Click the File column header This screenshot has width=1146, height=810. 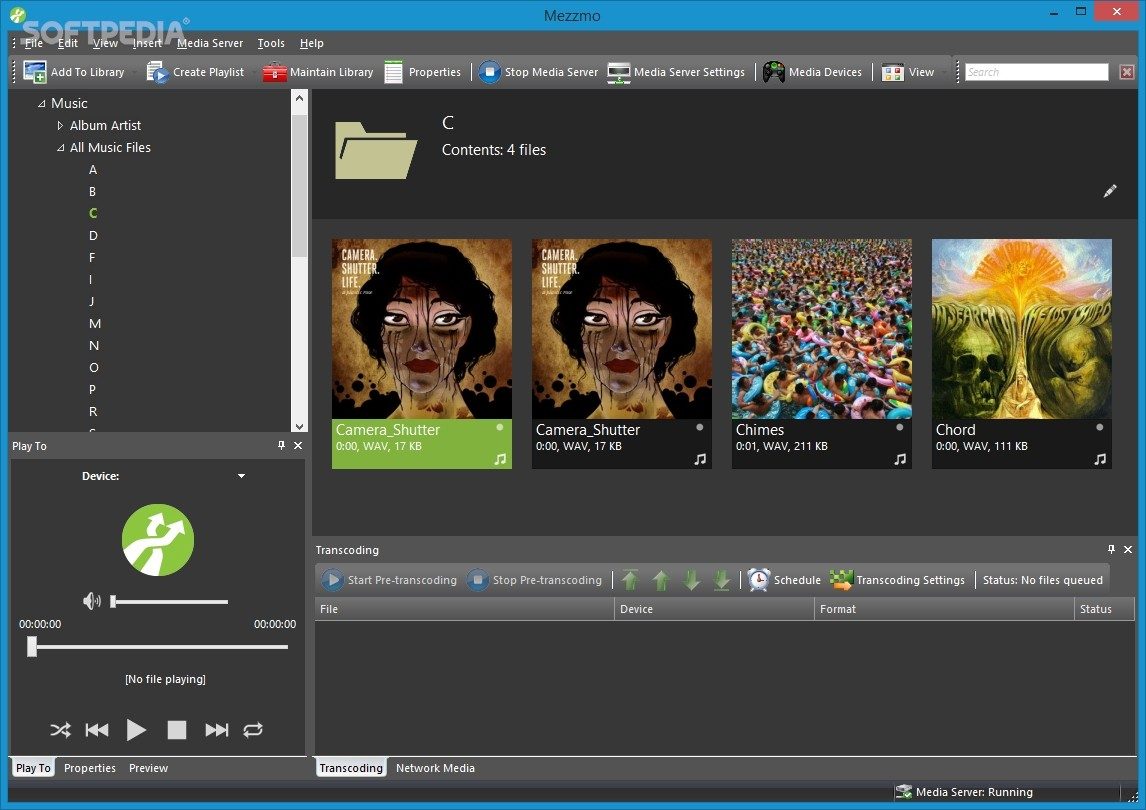465,609
